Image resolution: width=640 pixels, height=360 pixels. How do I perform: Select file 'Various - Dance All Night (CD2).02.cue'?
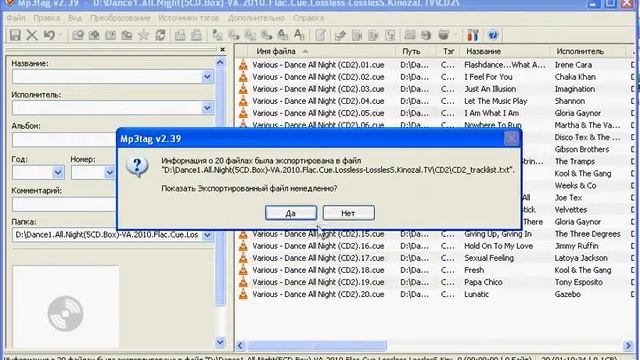(x=318, y=77)
